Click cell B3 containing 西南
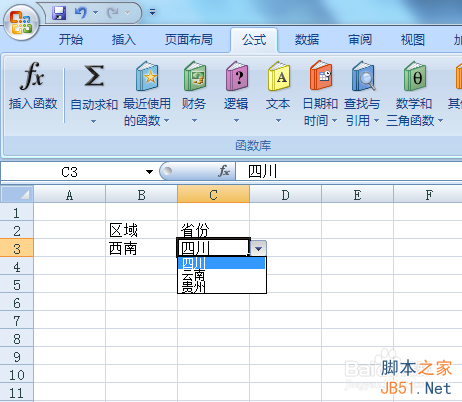The image size is (462, 402). [141, 248]
